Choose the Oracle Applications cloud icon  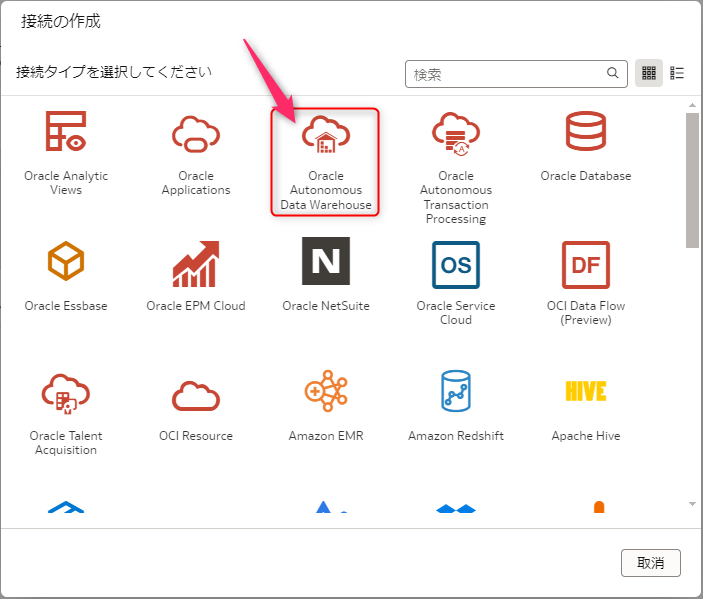(x=196, y=134)
